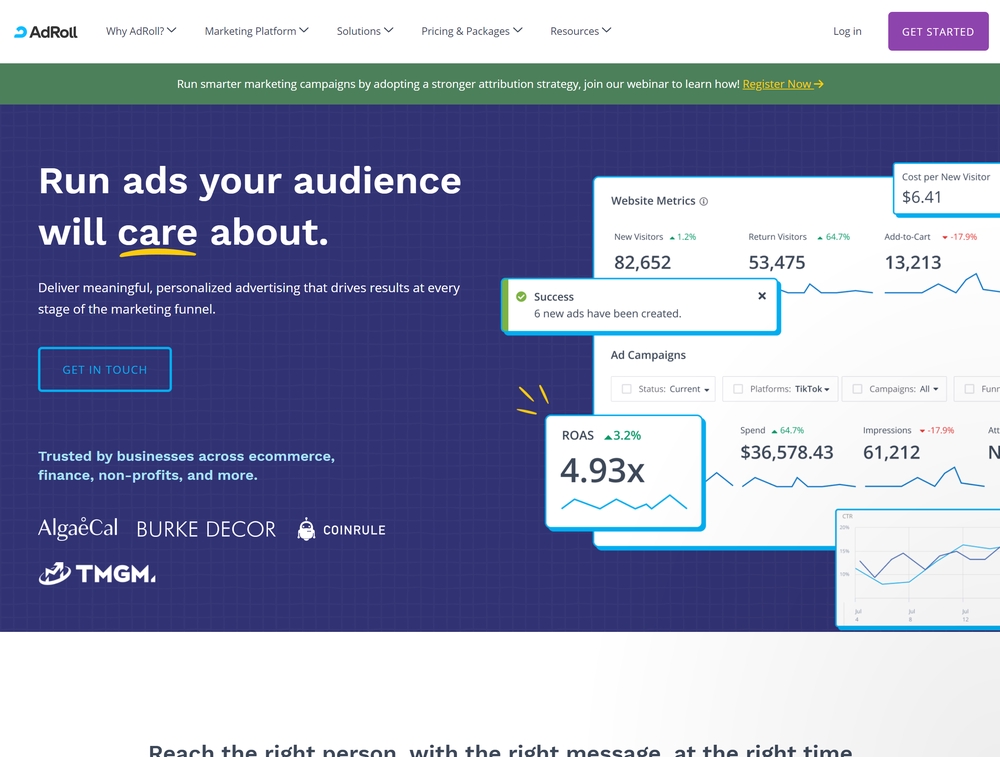The image size is (1000, 757).
Task: Enable the Status filter checkbox
Action: [626, 389]
